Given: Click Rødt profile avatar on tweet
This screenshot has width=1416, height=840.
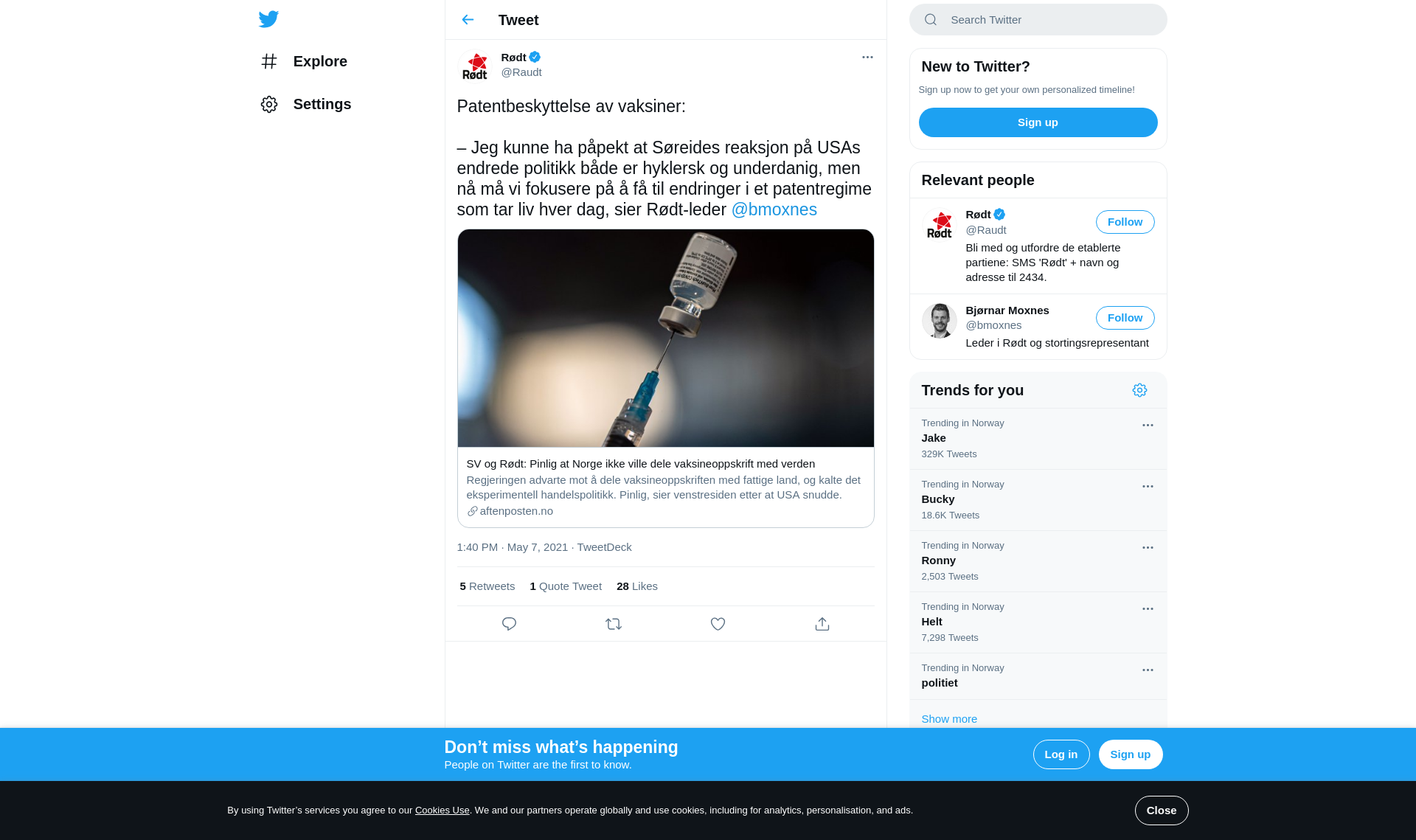Looking at the screenshot, I should 475,65.
